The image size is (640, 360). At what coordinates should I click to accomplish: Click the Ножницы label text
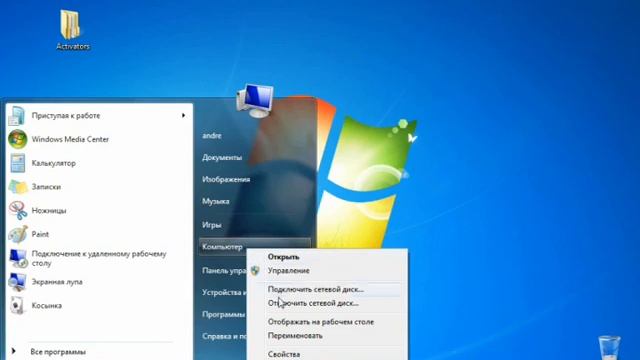coord(49,211)
